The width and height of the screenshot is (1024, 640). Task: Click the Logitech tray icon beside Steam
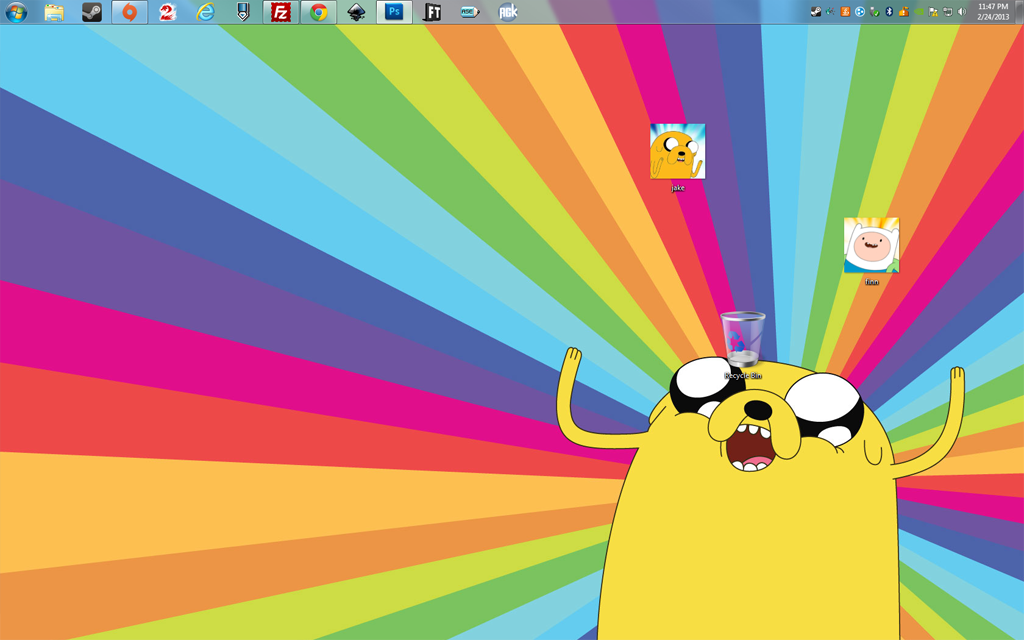(x=830, y=11)
